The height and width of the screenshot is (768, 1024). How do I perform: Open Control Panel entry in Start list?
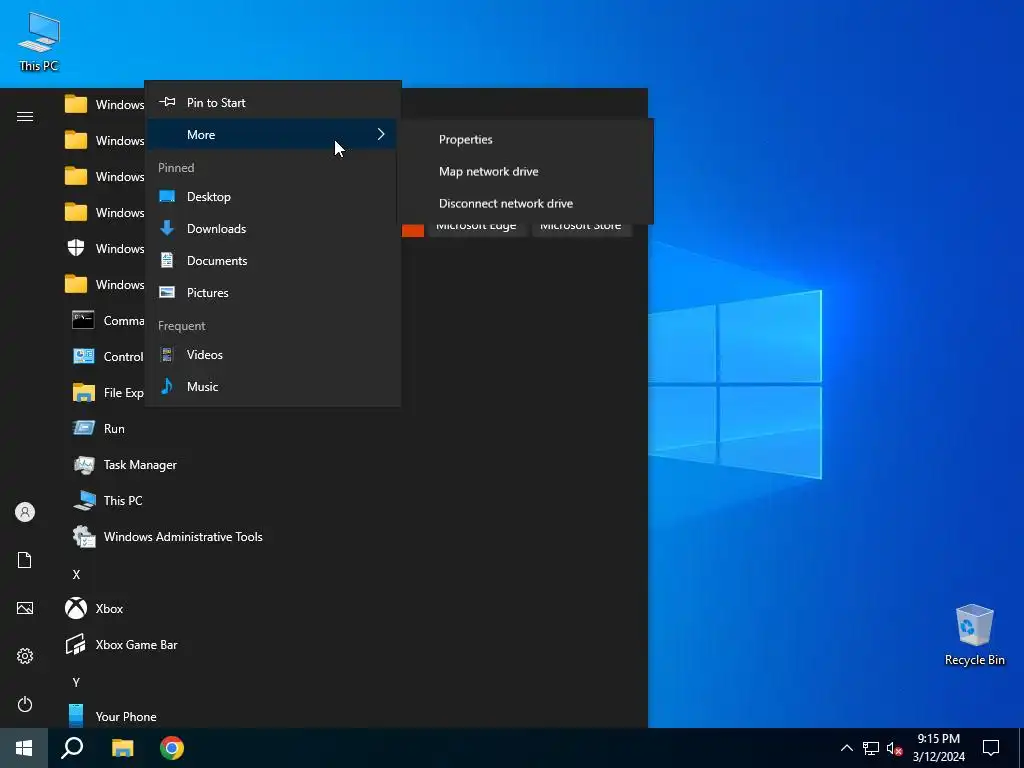(x=108, y=357)
